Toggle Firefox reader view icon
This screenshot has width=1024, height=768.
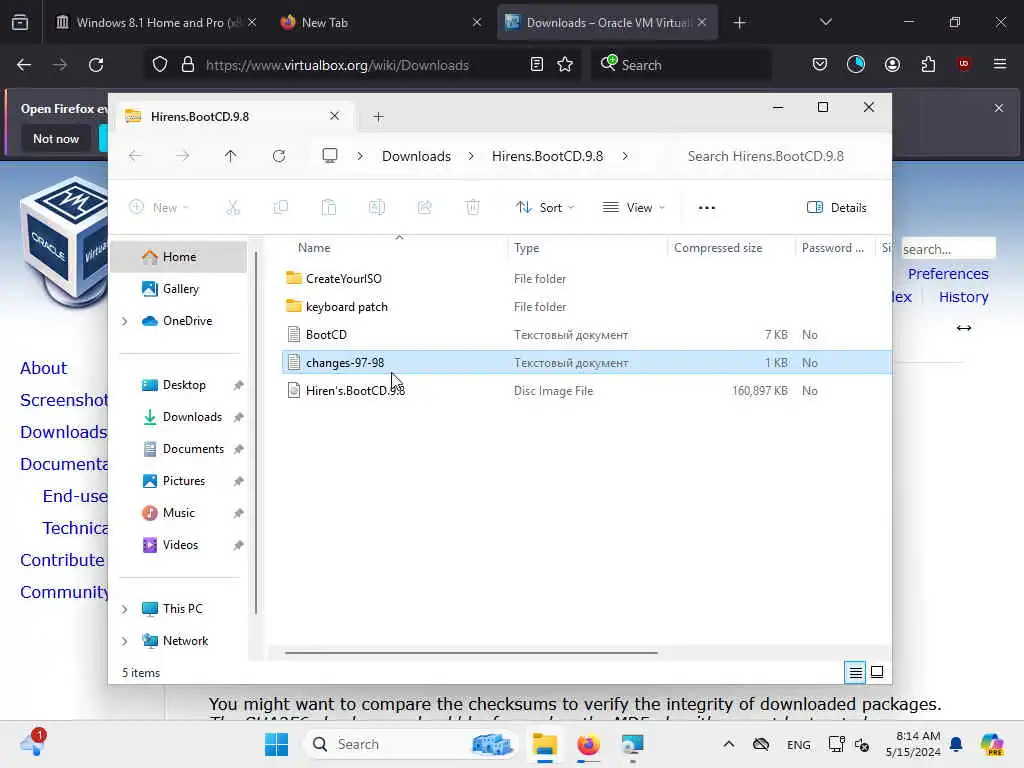(x=536, y=65)
